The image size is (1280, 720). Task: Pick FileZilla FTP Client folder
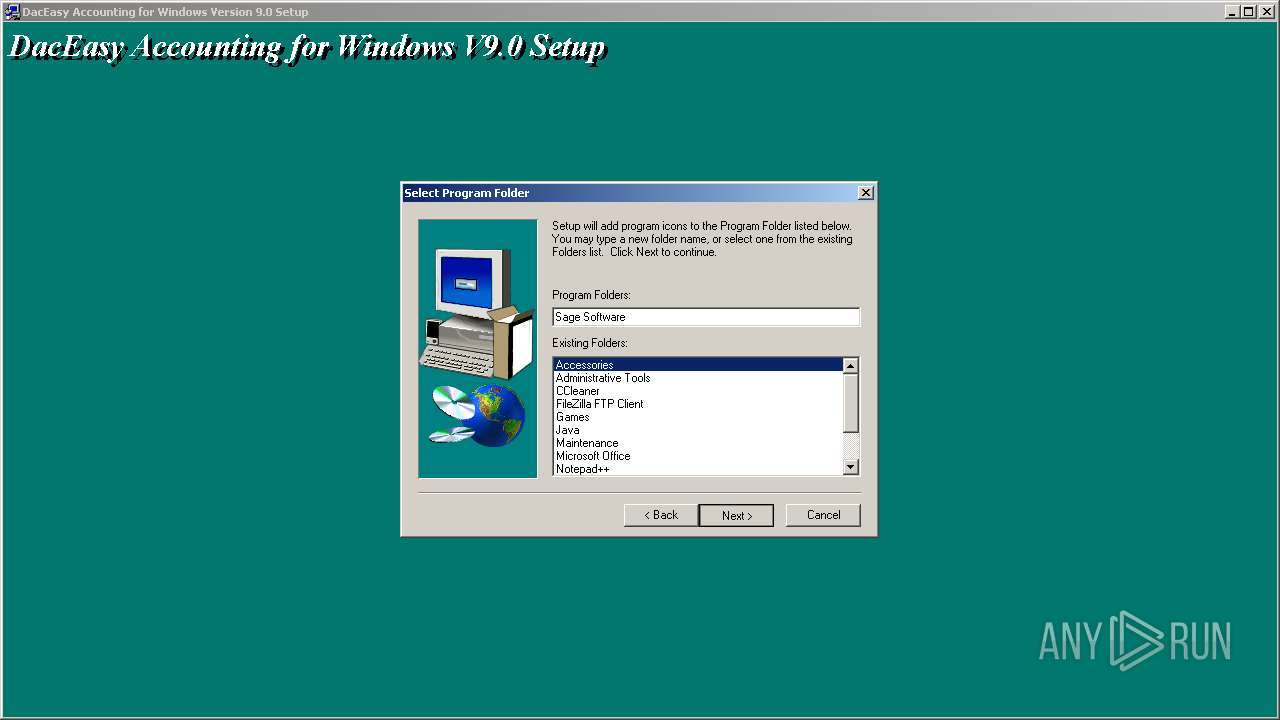pos(698,404)
